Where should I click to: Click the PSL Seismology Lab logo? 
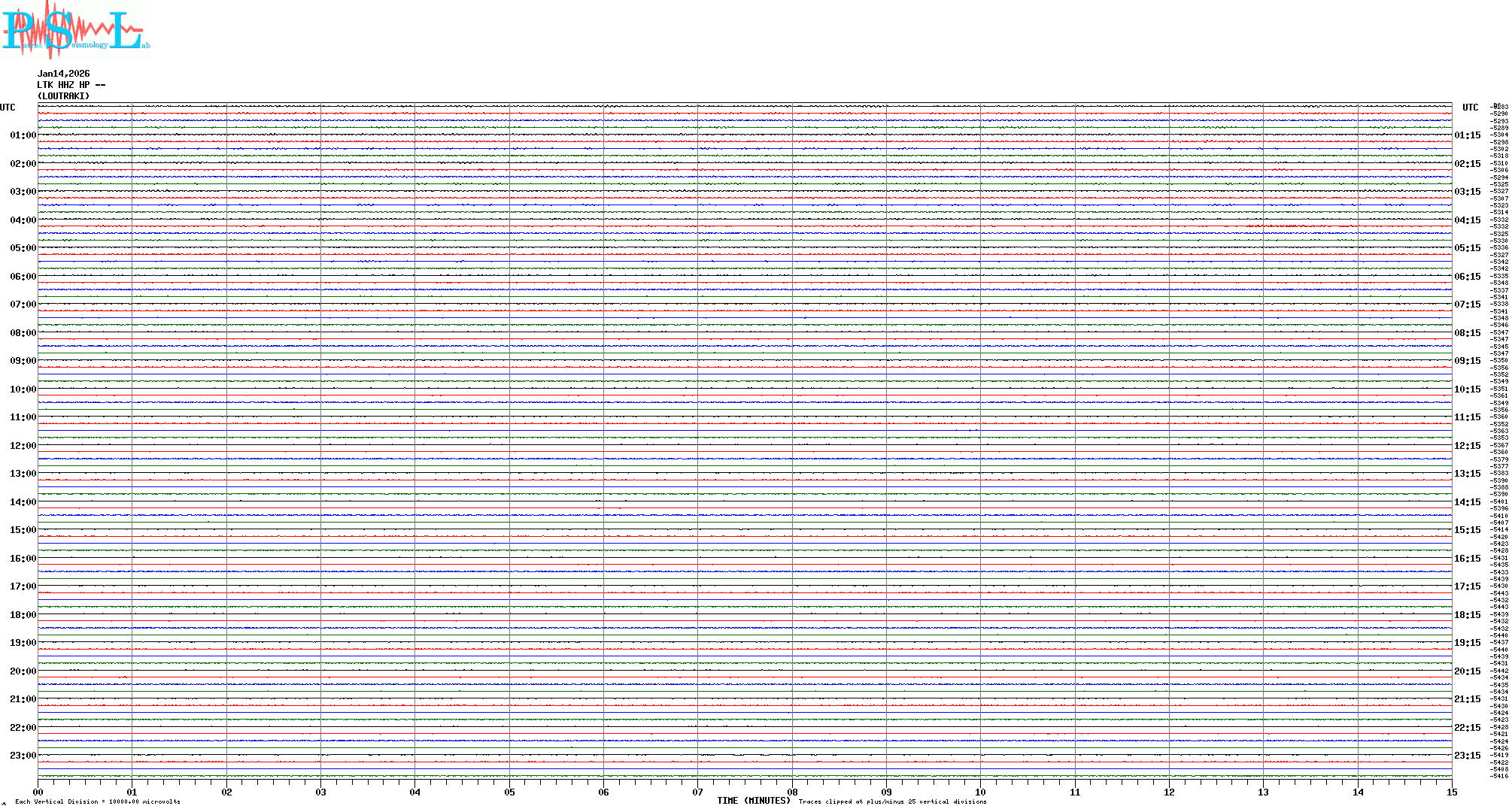coord(75,29)
